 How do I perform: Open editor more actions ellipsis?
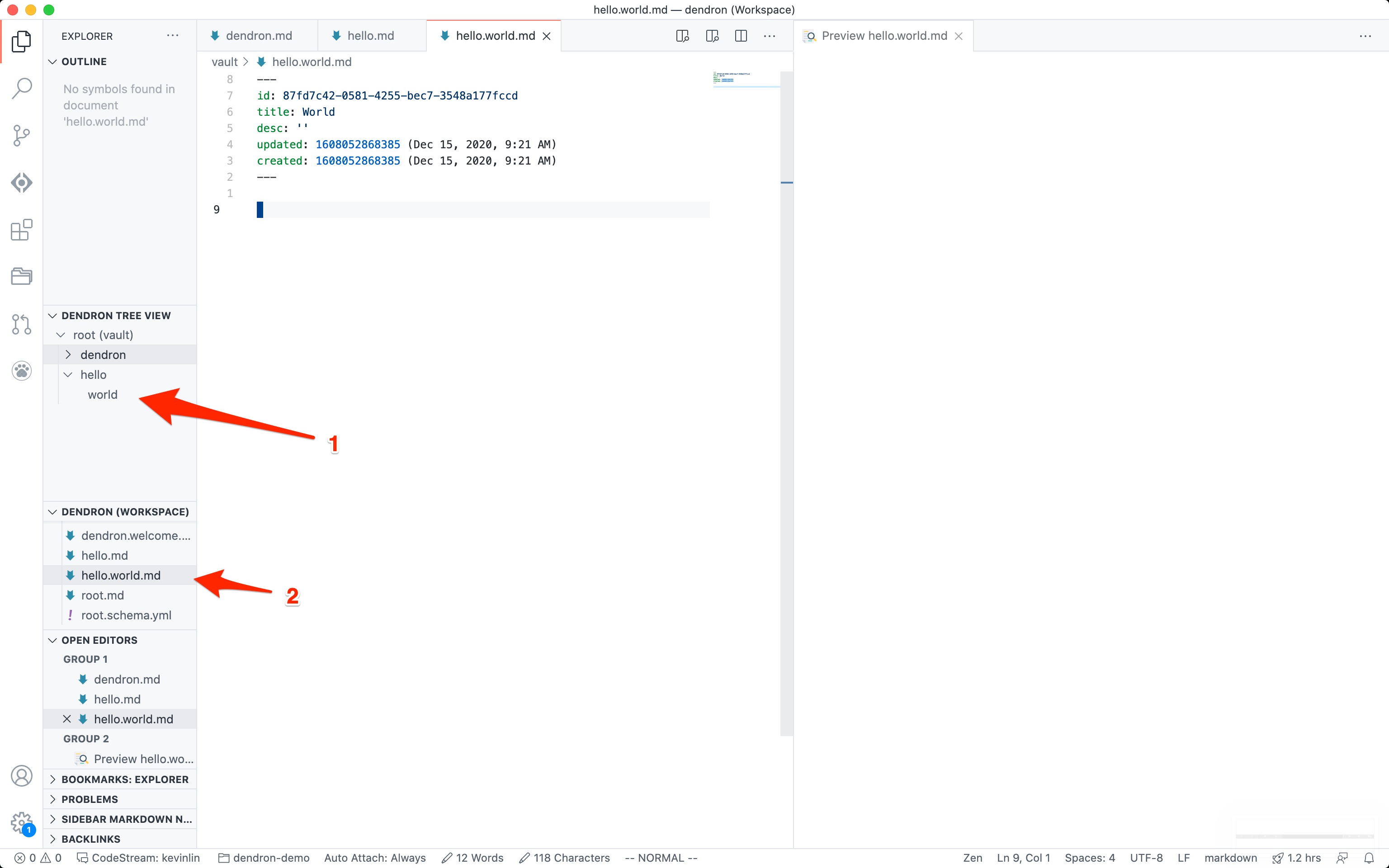click(770, 36)
